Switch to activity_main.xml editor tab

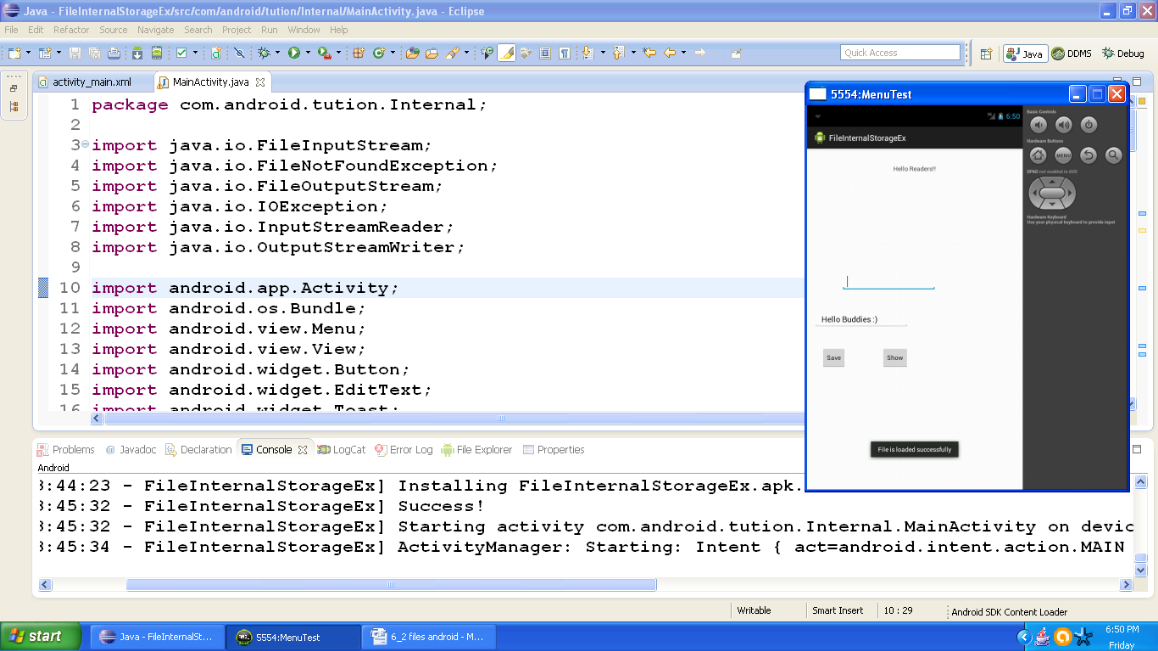(92, 82)
